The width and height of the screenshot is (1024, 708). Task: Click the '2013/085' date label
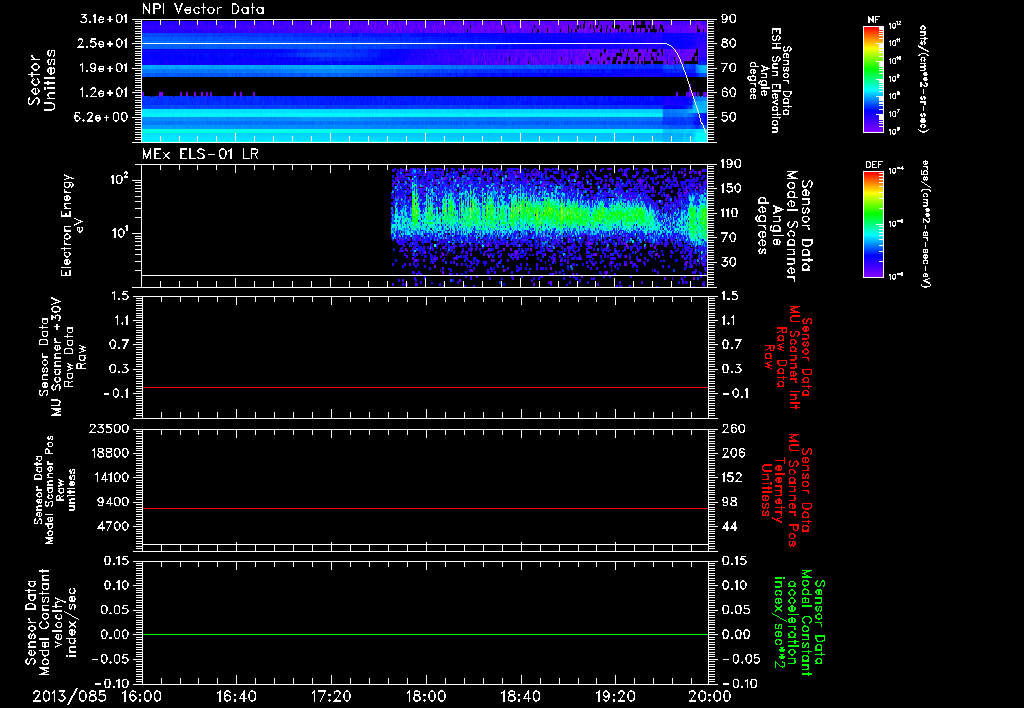[x=69, y=696]
